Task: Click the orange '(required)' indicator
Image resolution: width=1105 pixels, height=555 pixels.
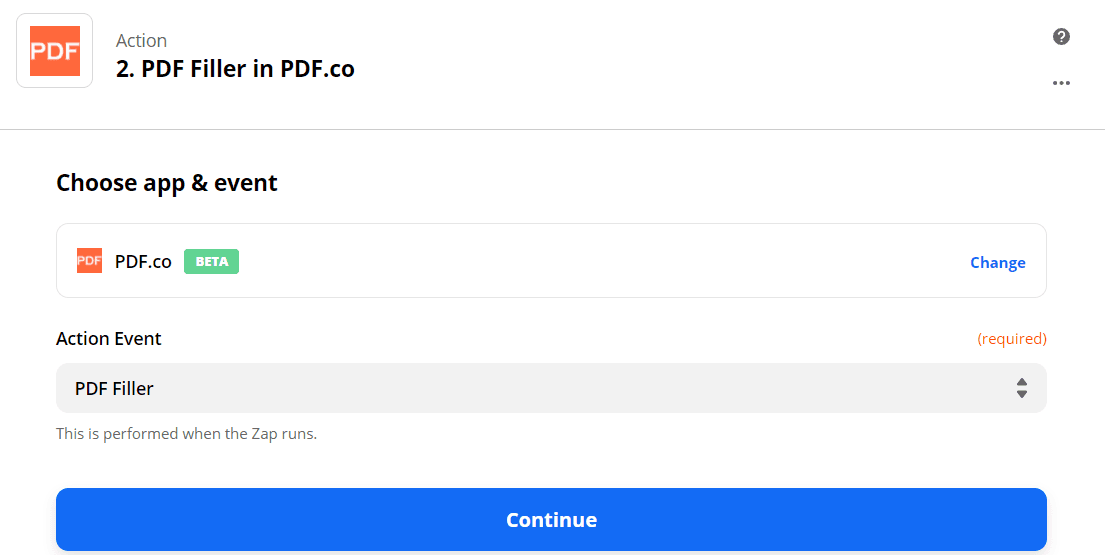Action: point(1011,339)
